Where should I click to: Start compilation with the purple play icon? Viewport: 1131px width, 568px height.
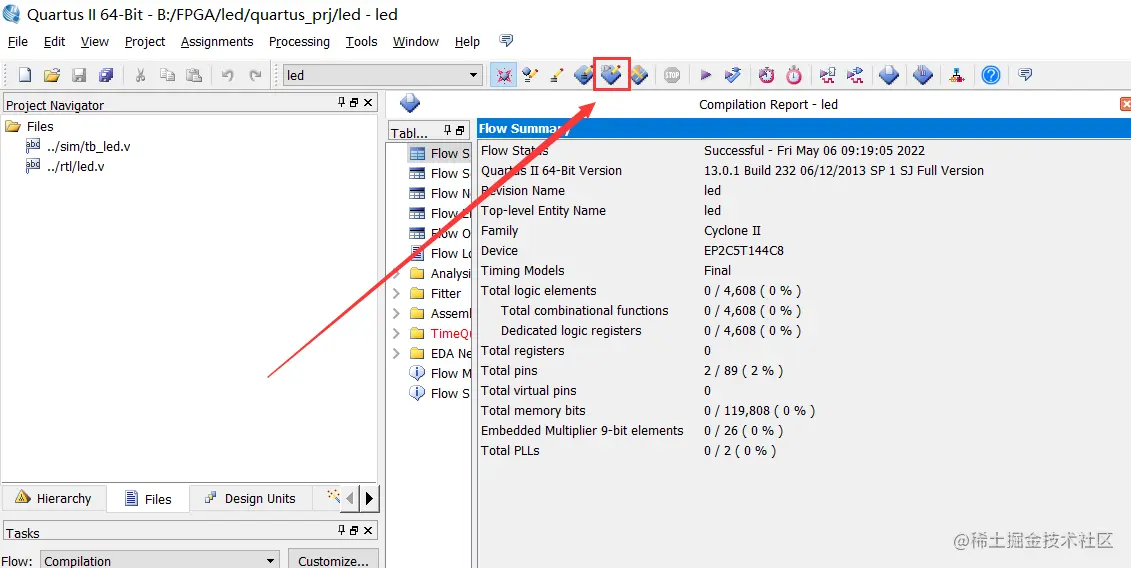tap(706, 75)
